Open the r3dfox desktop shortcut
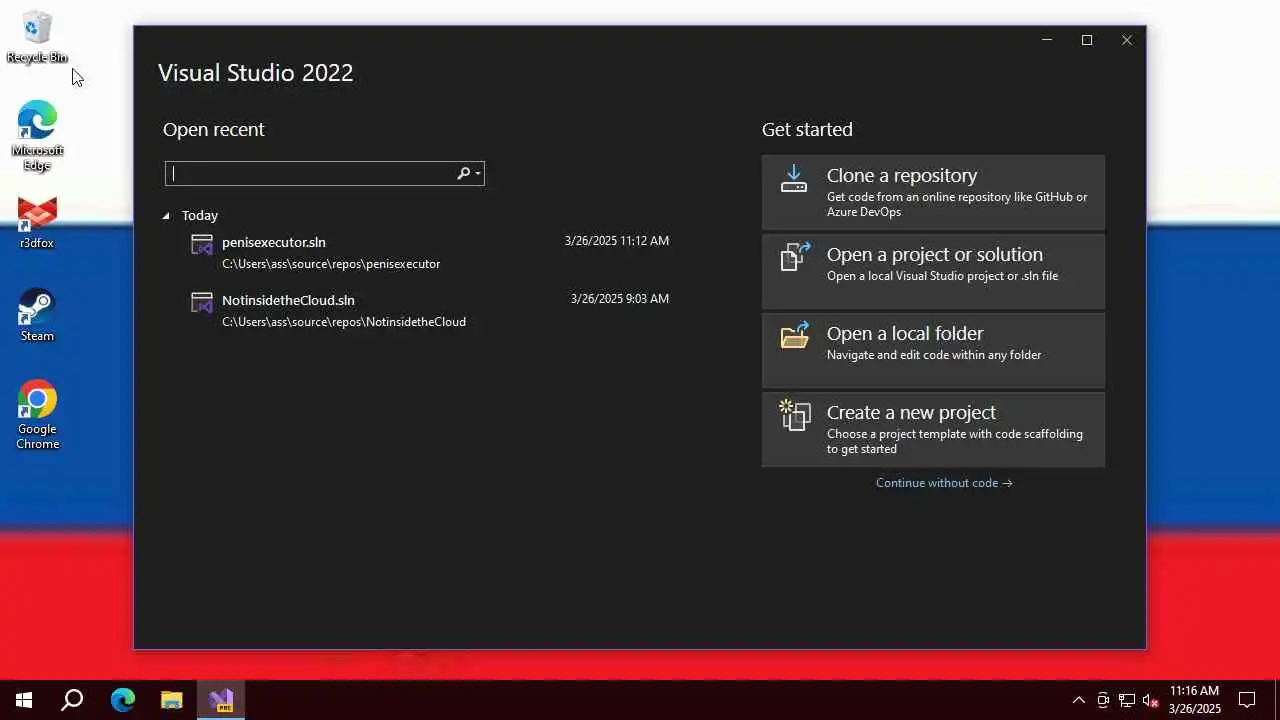This screenshot has height=720, width=1280. [x=37, y=222]
